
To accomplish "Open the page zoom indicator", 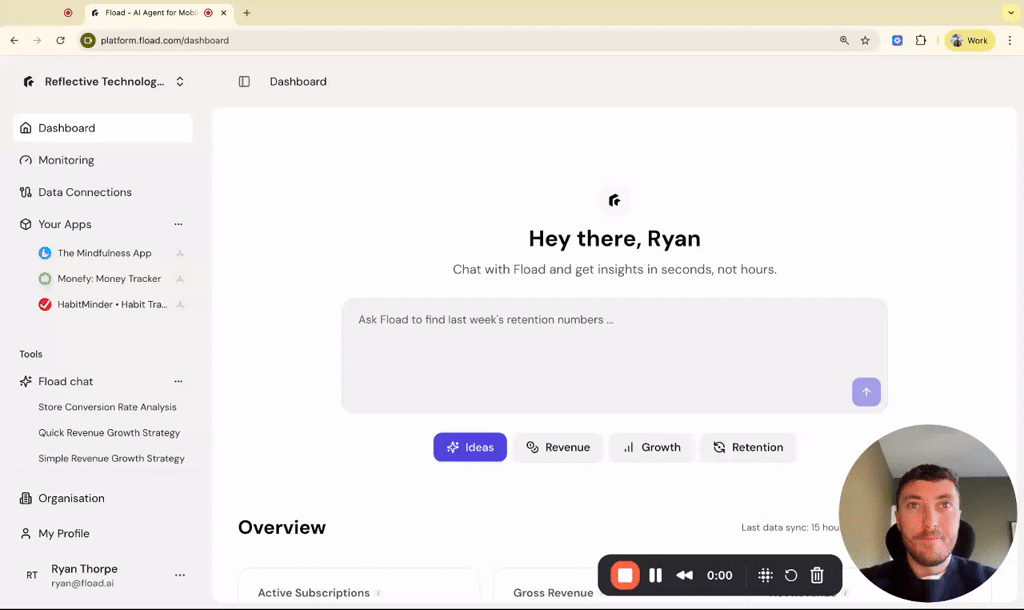I will coord(844,40).
